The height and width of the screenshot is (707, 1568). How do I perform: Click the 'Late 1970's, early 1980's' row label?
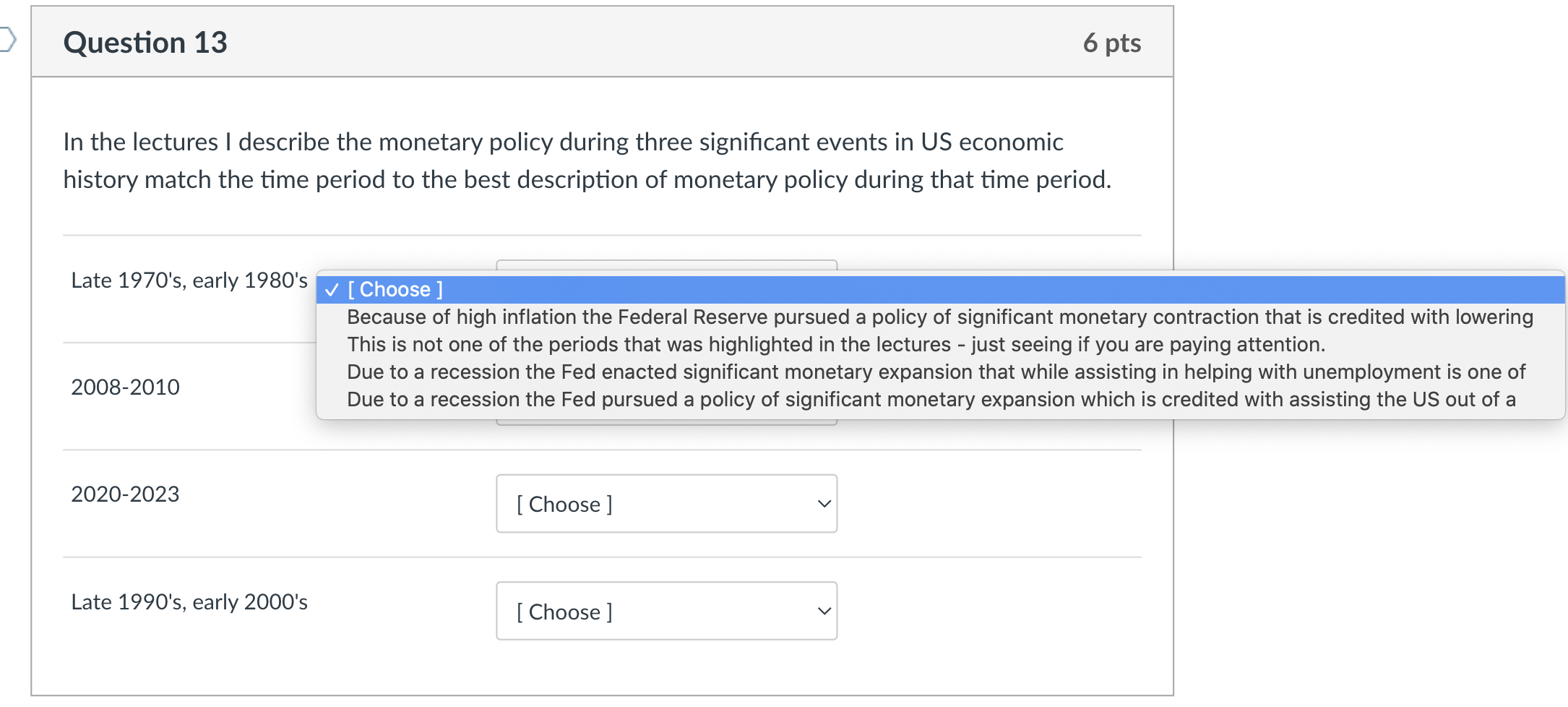(x=189, y=280)
